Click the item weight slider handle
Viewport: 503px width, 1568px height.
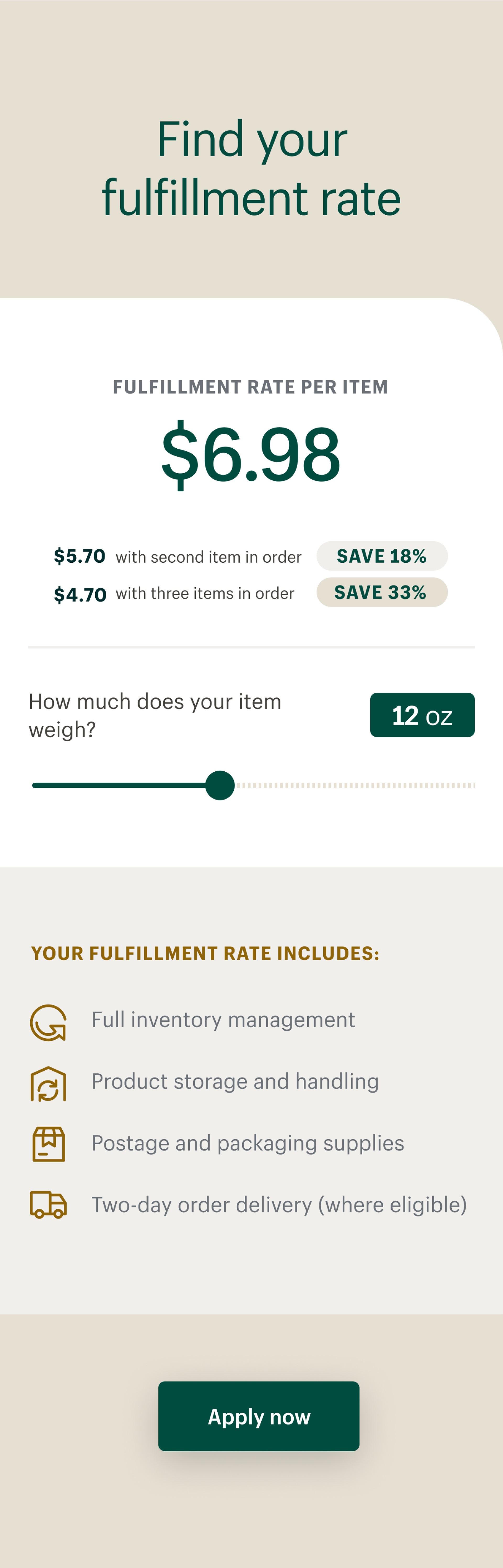pyautogui.click(x=220, y=785)
